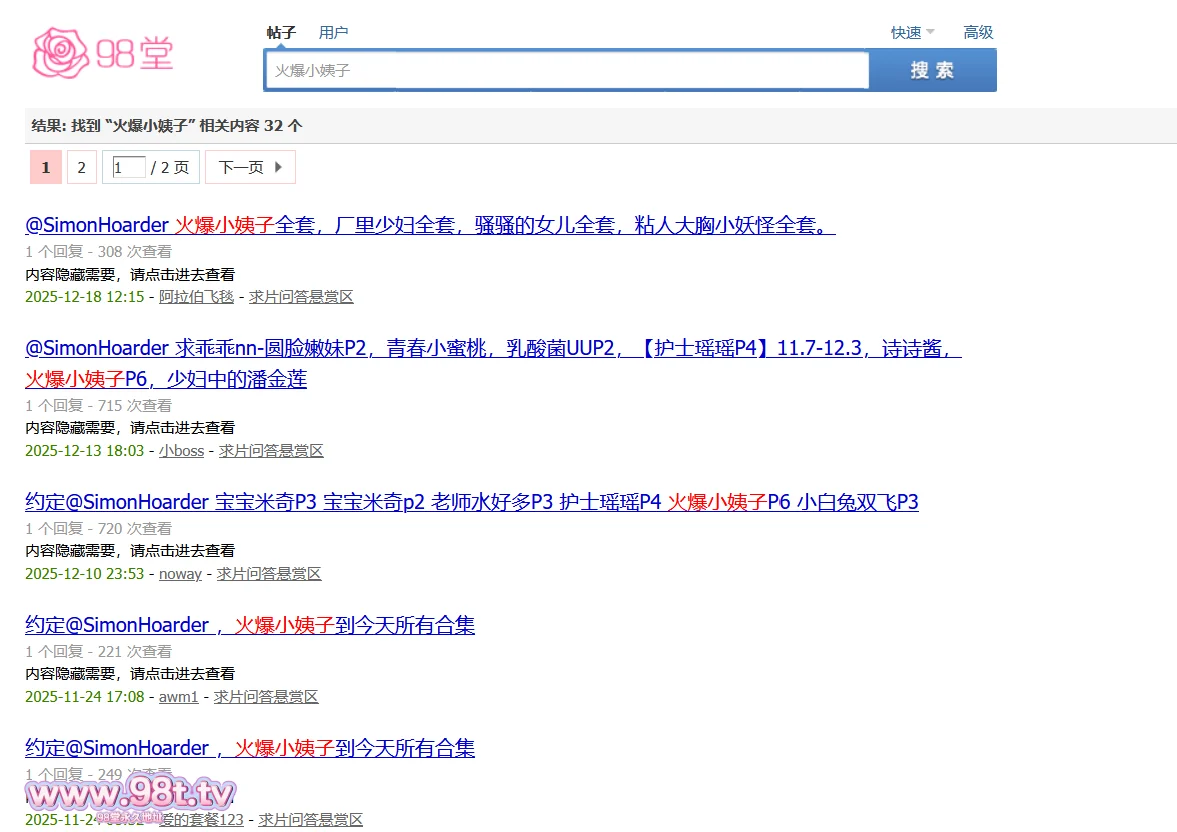Switch to the 帖子 search tab
Viewport: 1177px width, 832px height.
(x=281, y=32)
